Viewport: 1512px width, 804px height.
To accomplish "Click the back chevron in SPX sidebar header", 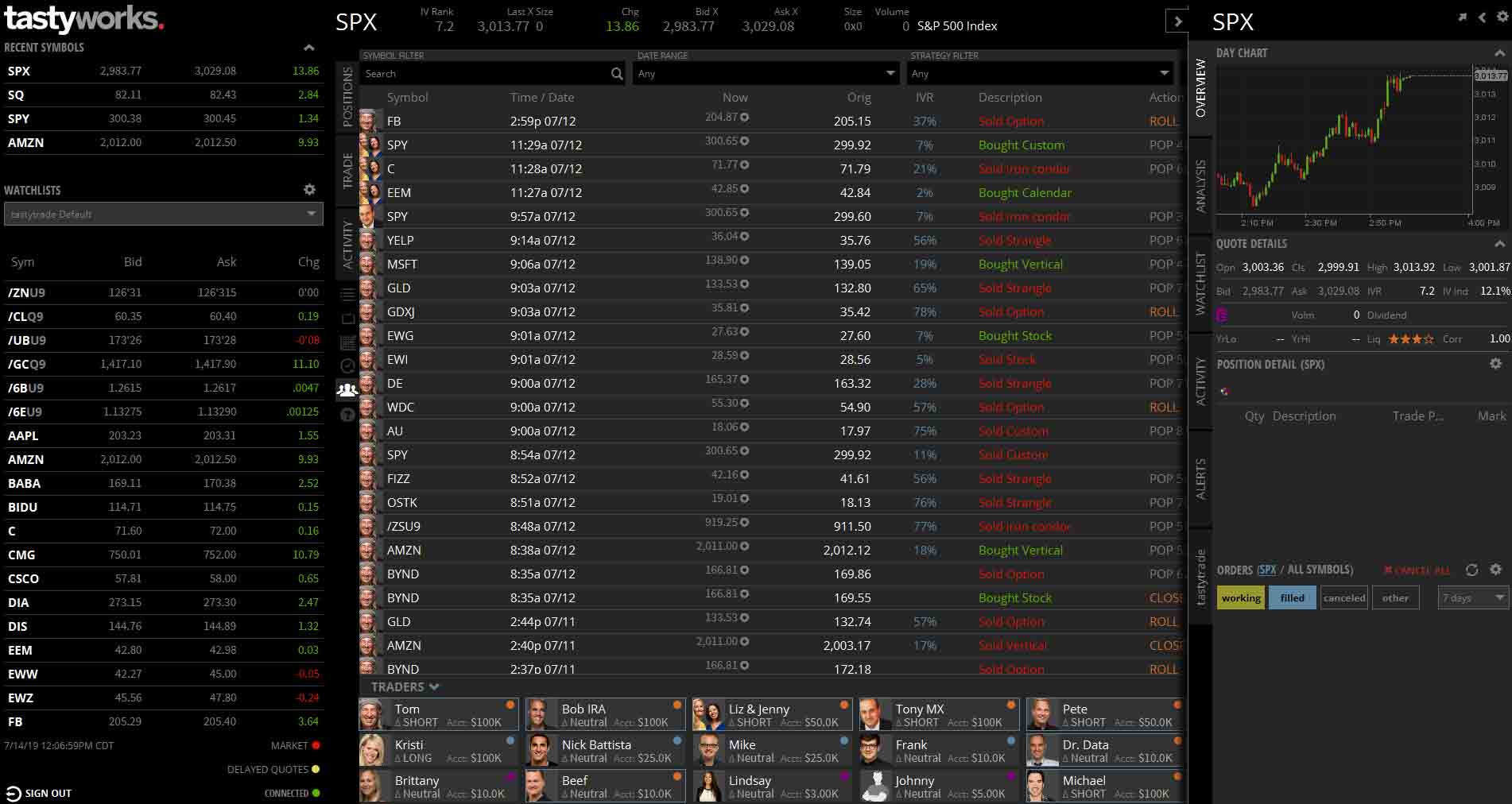I will click(1482, 17).
